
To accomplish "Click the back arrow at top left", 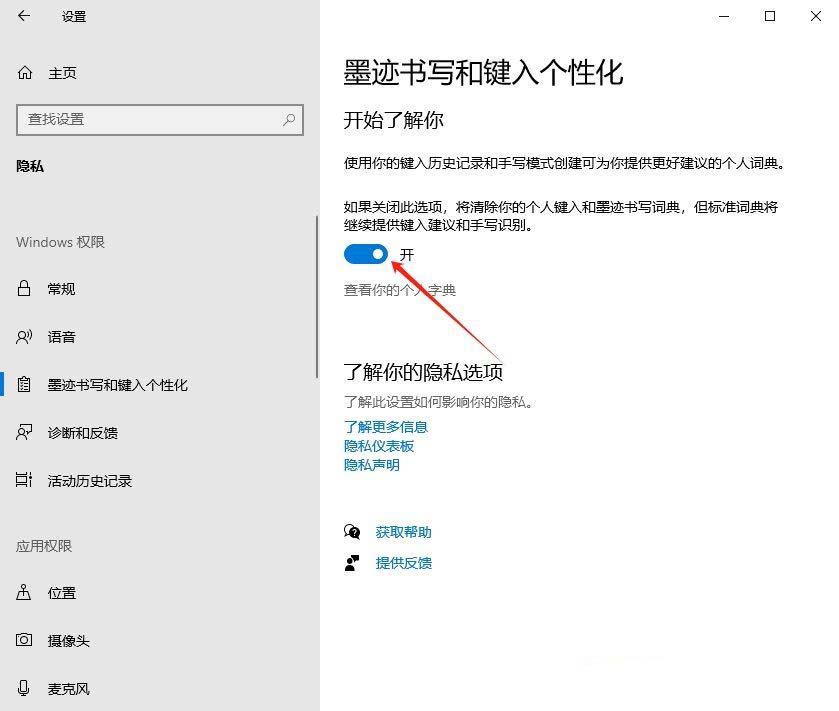I will pos(22,16).
